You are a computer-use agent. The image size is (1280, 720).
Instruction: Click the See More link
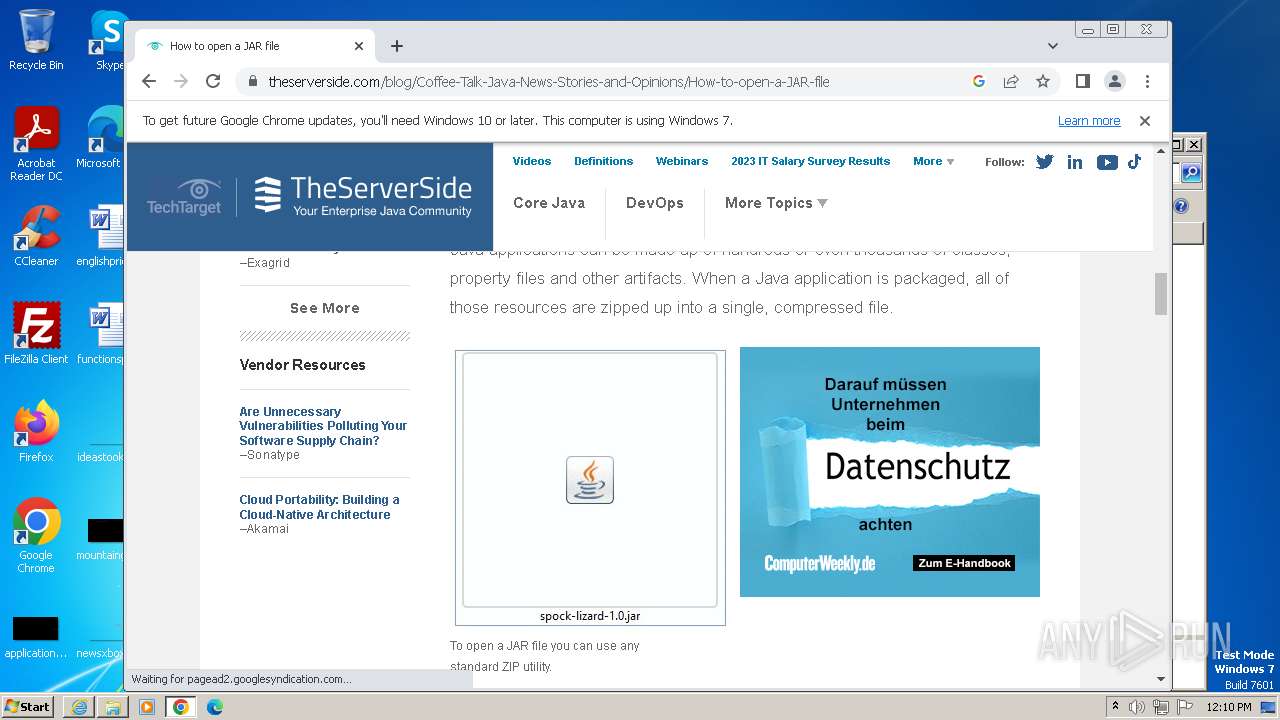tap(325, 308)
